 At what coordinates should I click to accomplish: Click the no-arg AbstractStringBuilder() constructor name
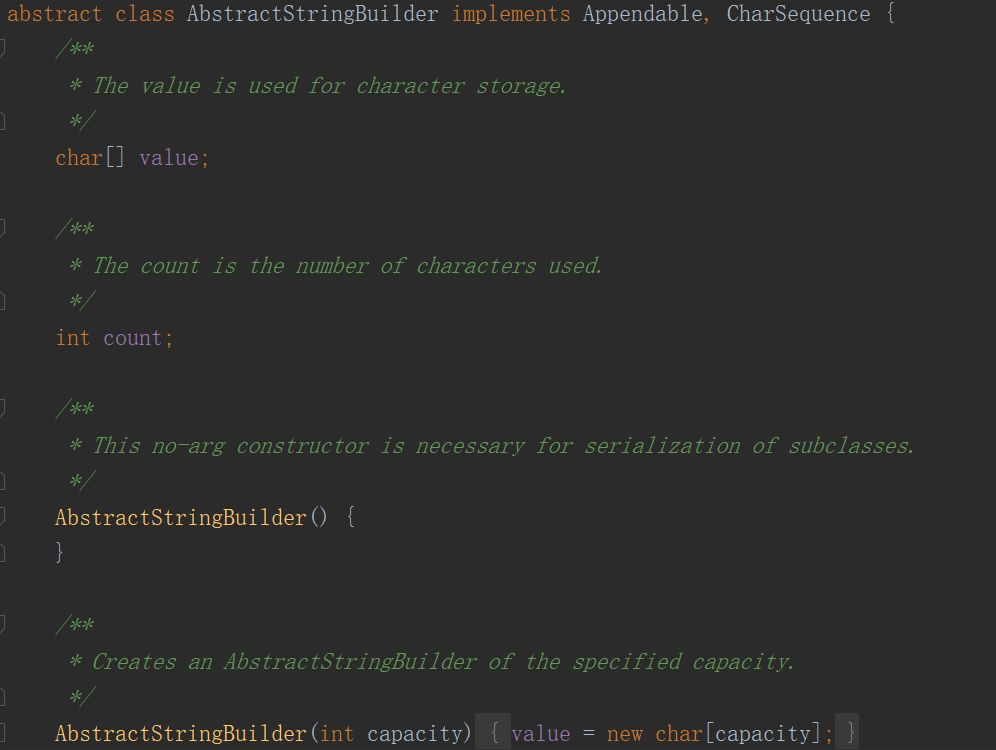click(181, 518)
